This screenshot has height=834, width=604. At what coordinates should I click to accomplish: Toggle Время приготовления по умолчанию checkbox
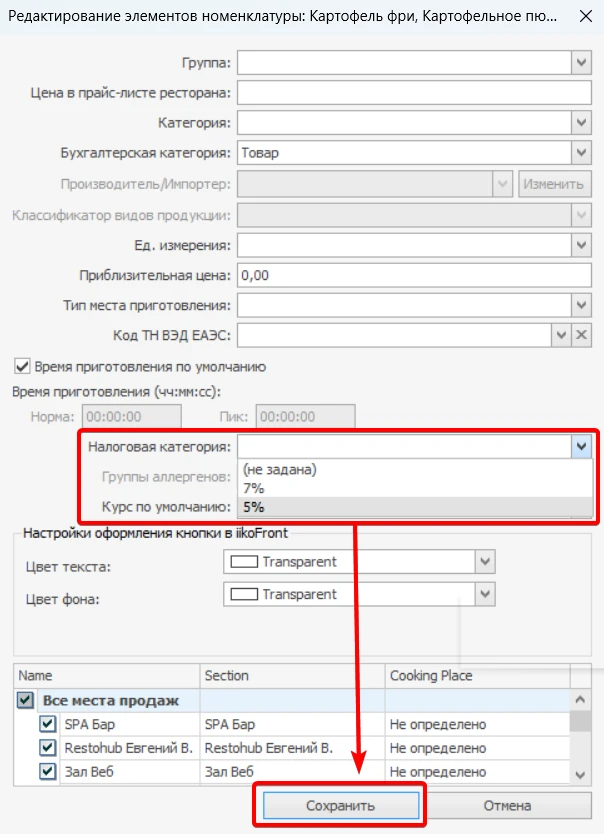[x=22, y=366]
